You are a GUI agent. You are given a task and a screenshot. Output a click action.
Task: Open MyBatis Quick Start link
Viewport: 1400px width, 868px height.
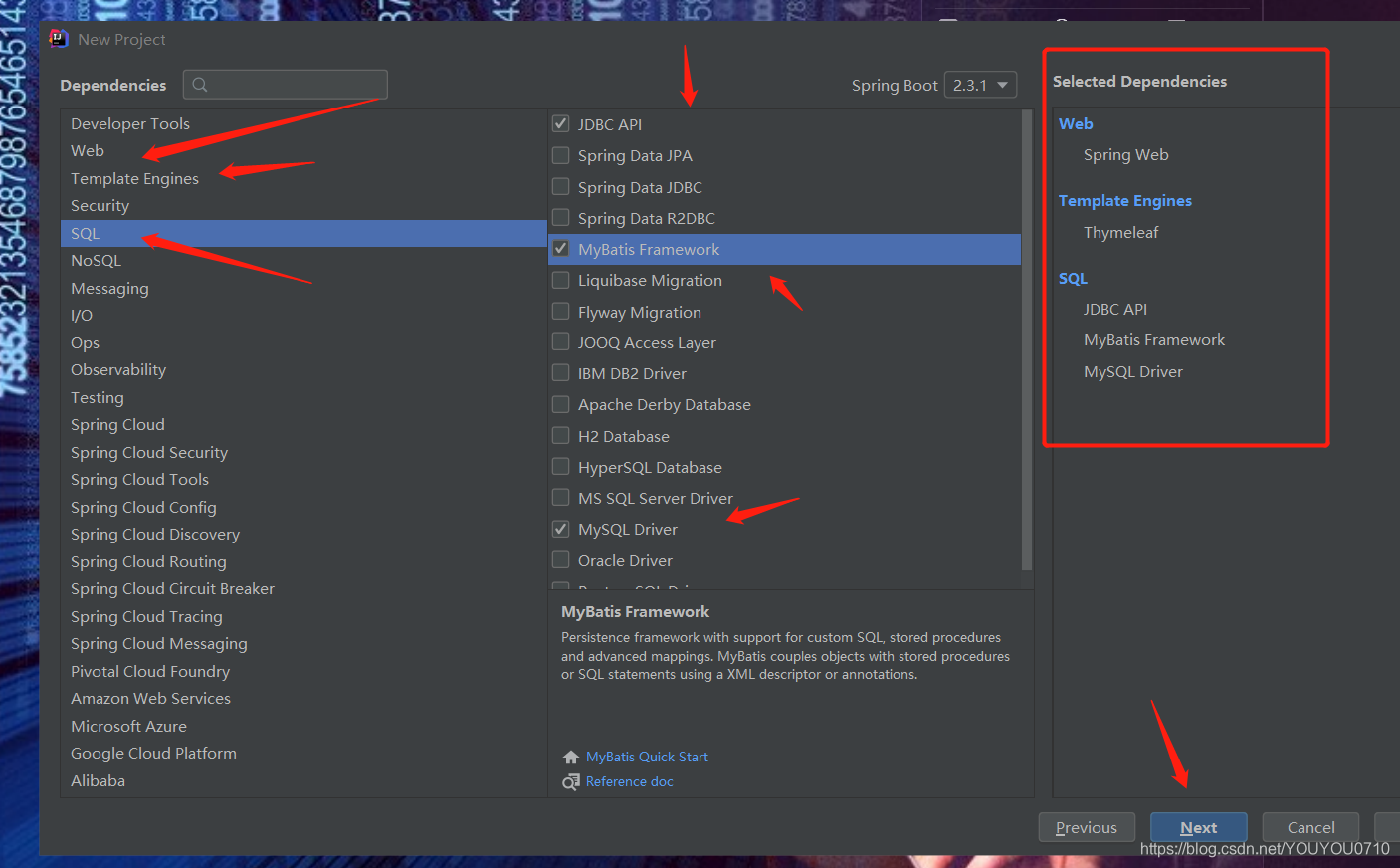[x=647, y=757]
